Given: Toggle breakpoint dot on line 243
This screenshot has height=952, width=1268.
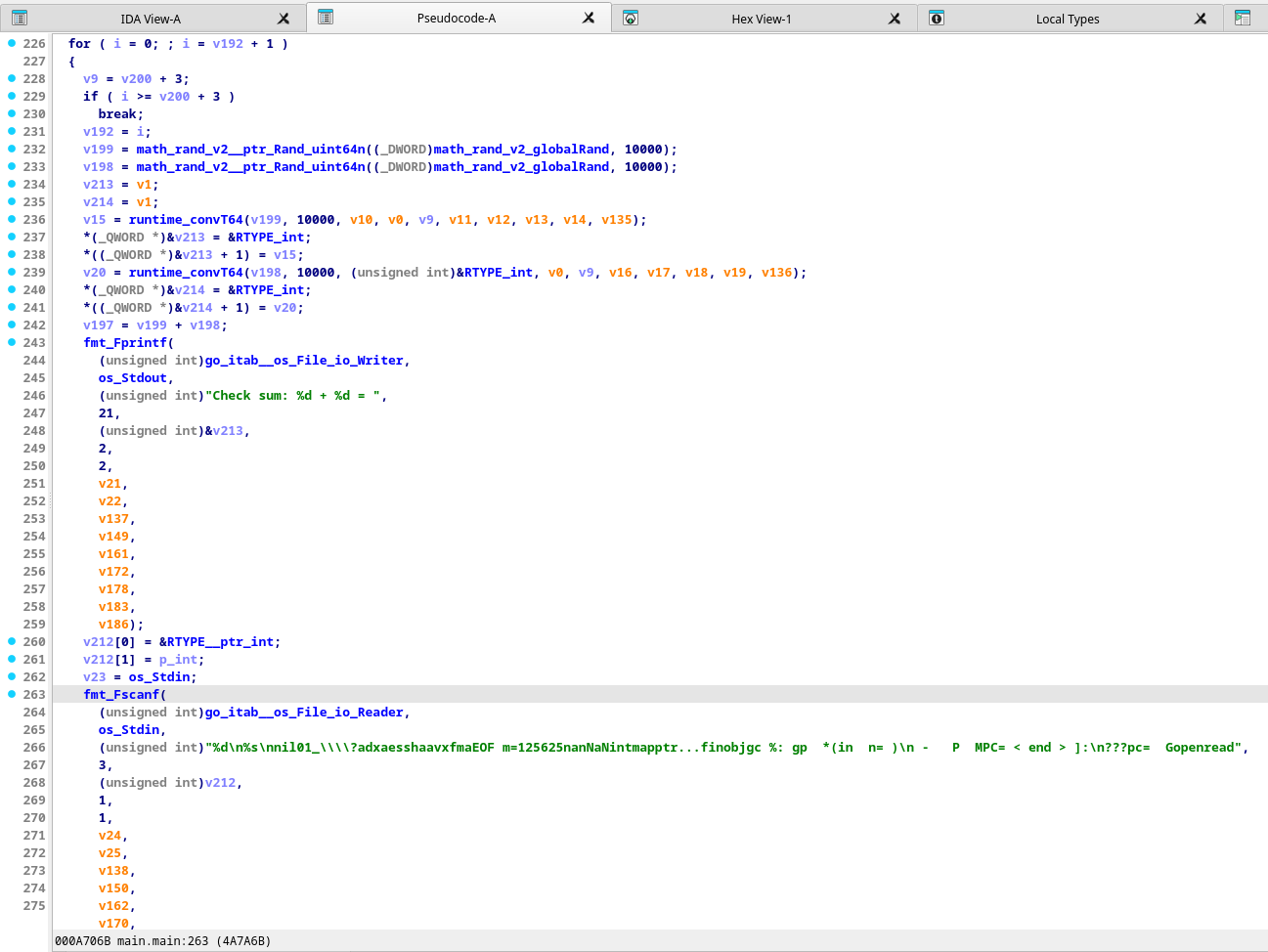Looking at the screenshot, I should pyautogui.click(x=12, y=342).
